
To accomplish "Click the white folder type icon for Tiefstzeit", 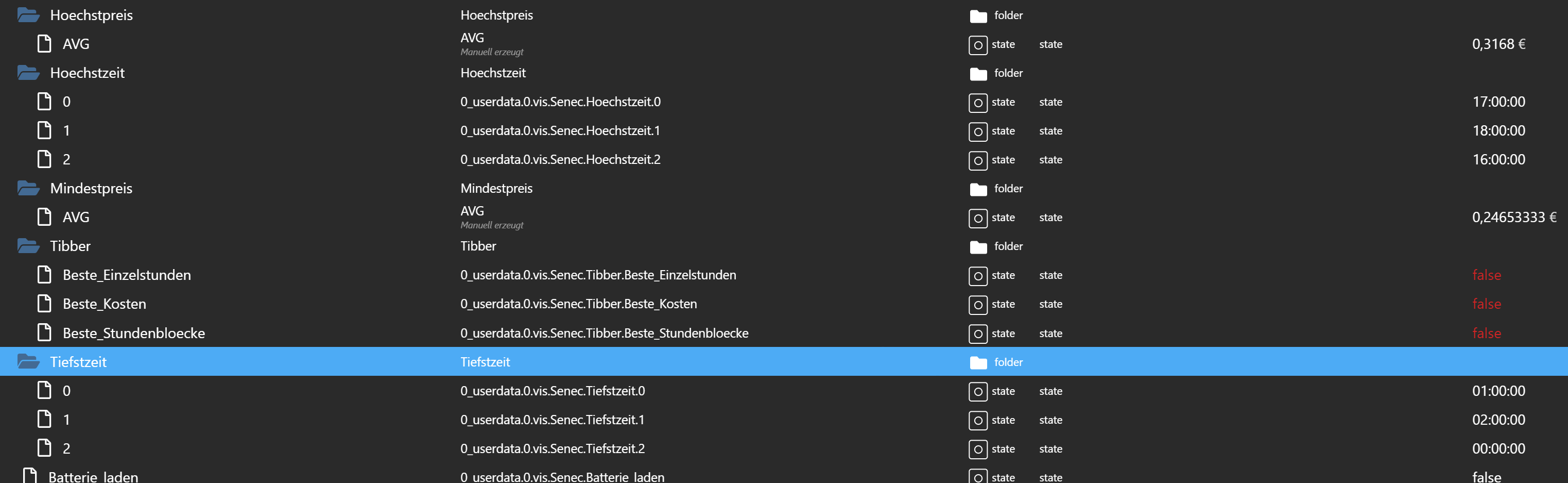I will pos(978,363).
